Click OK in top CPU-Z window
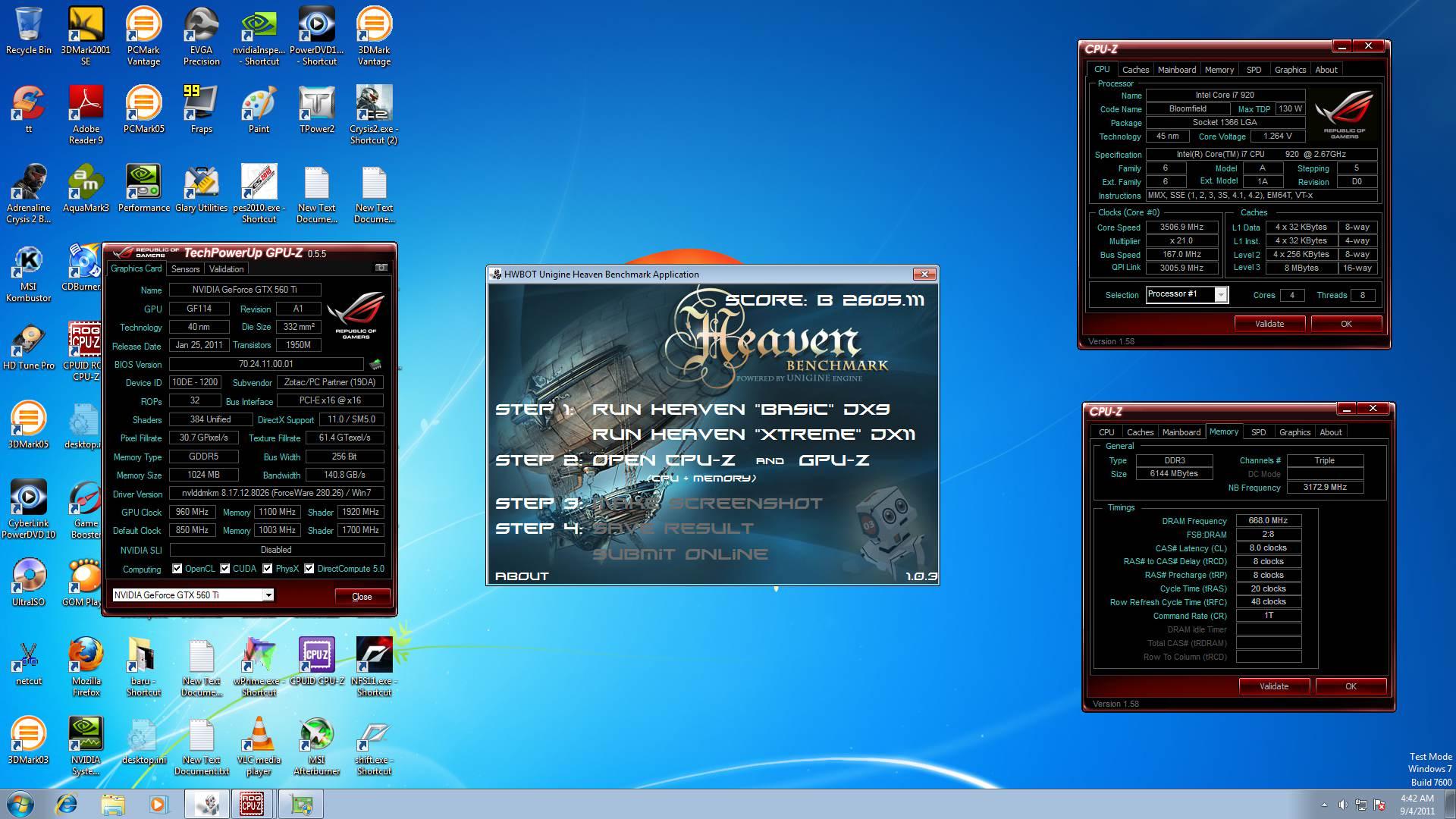The width and height of the screenshot is (1456, 819). [x=1346, y=324]
